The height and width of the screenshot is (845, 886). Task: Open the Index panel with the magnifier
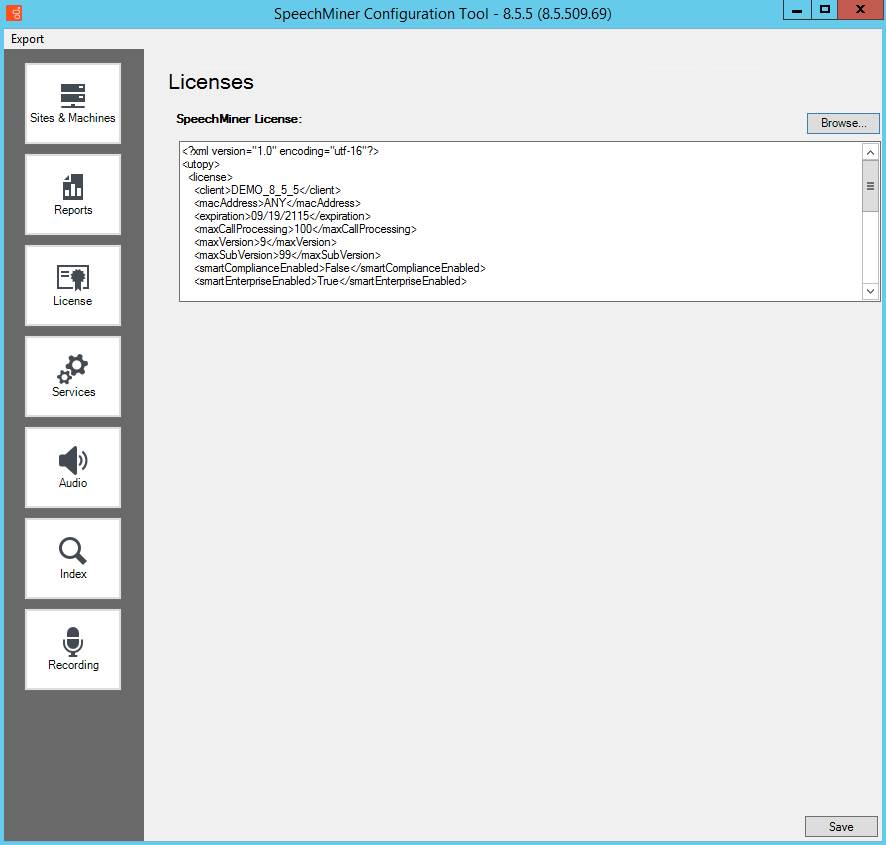tap(73, 559)
